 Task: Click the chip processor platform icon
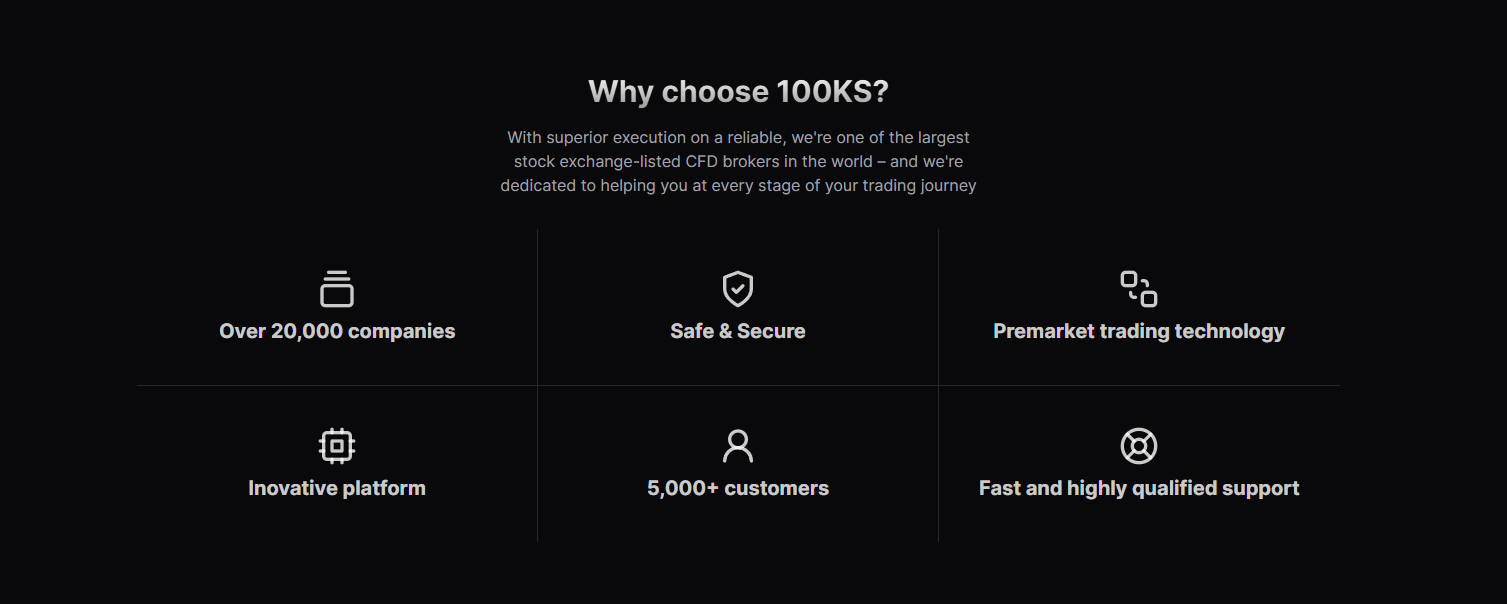click(337, 446)
